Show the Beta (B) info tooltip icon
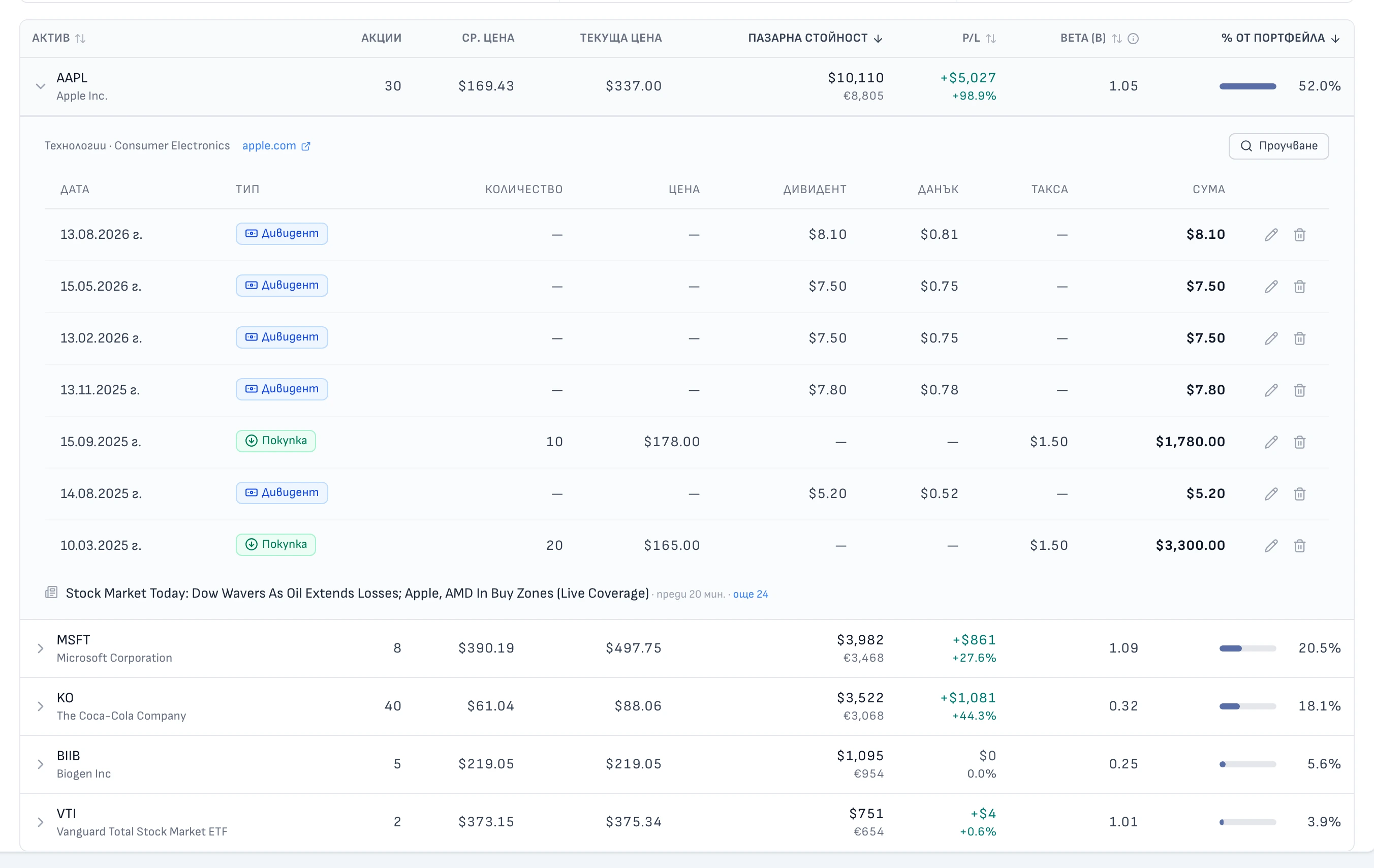 point(1133,38)
